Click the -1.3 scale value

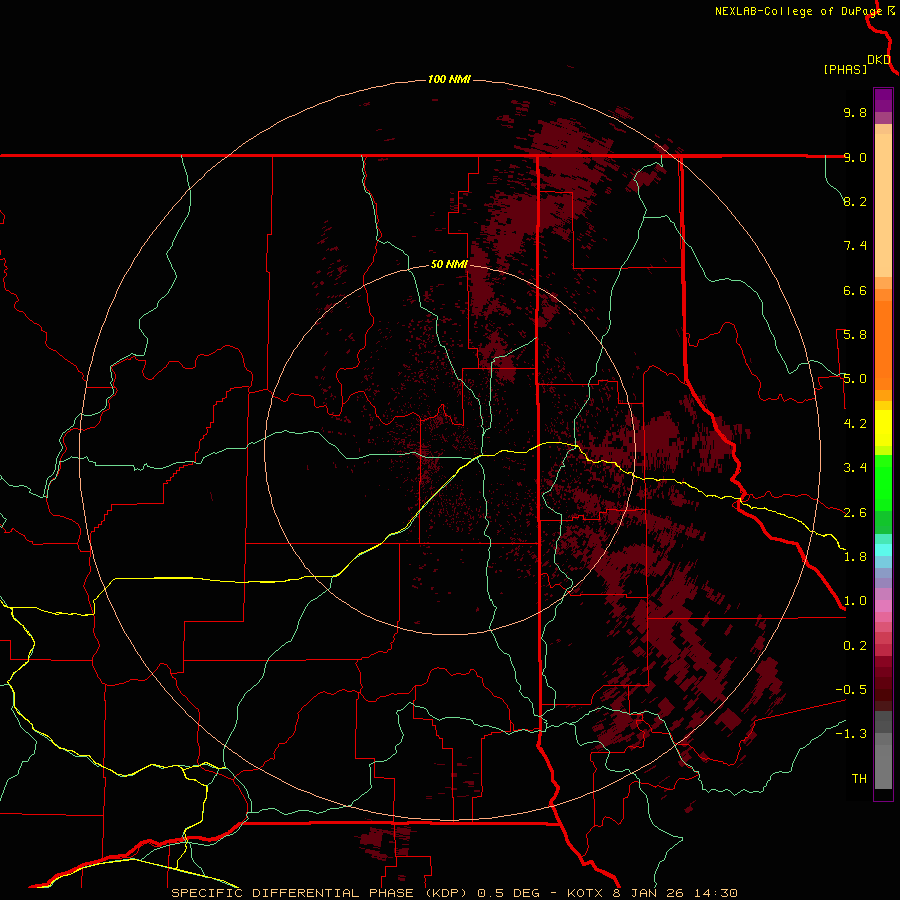pos(851,734)
